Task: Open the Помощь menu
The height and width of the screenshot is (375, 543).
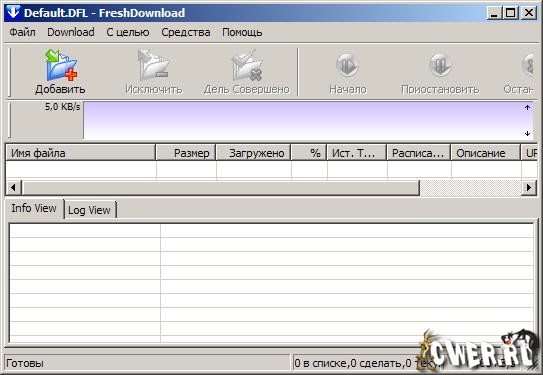Action: click(242, 32)
